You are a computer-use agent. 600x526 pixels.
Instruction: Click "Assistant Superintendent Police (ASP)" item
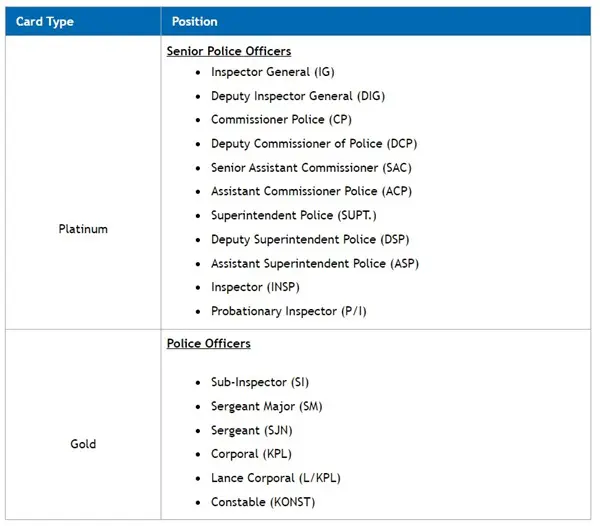click(x=315, y=263)
